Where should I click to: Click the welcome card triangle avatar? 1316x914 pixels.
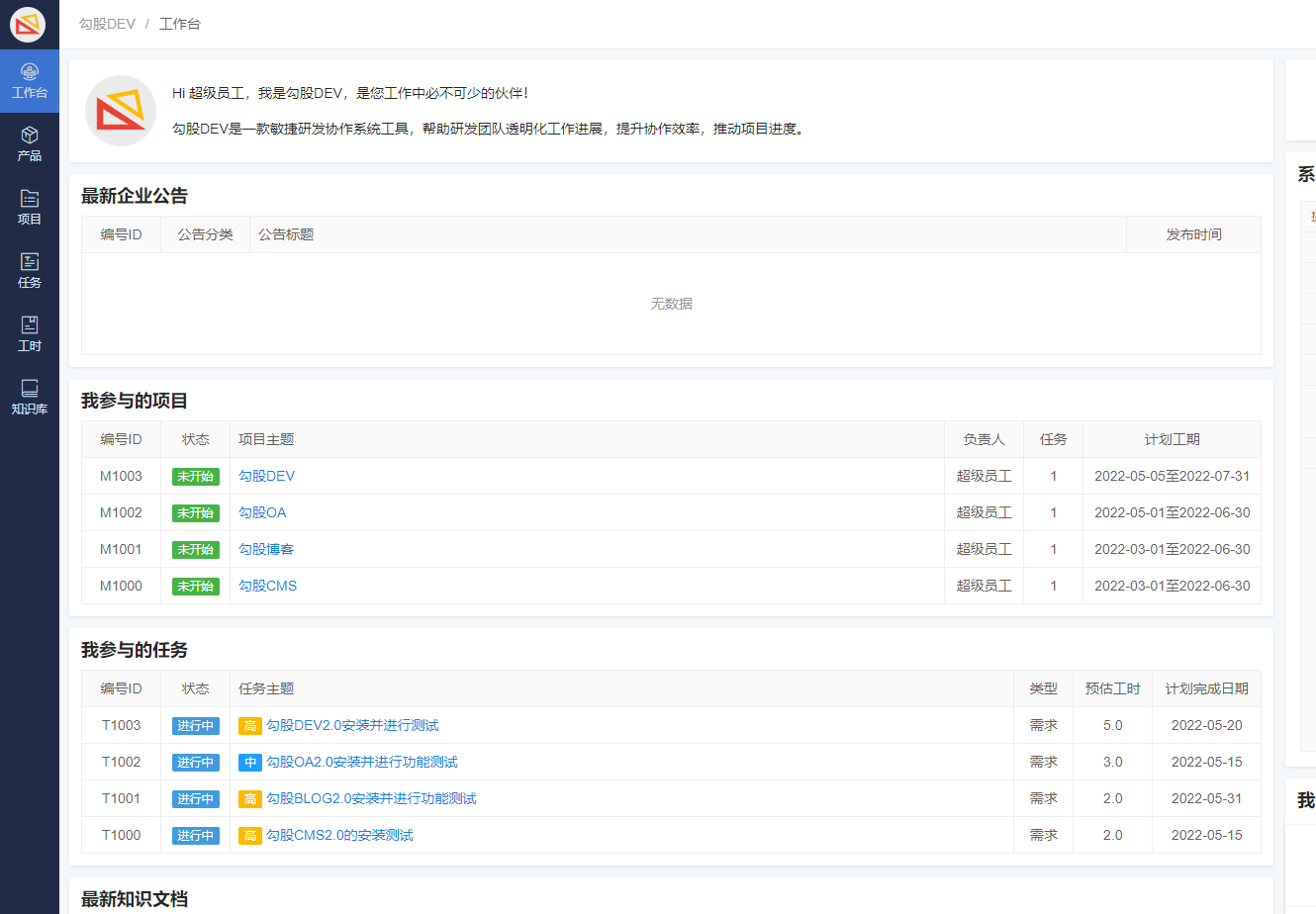[x=121, y=111]
